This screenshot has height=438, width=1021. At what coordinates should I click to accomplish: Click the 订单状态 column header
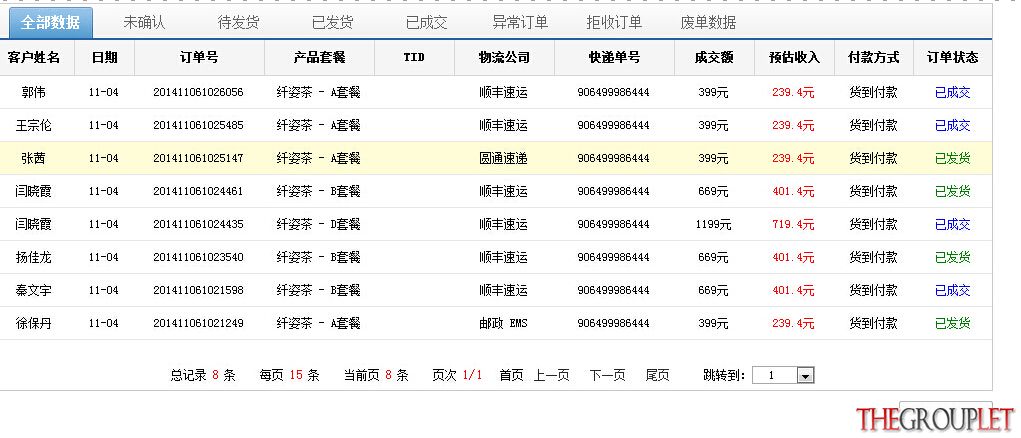tap(953, 57)
